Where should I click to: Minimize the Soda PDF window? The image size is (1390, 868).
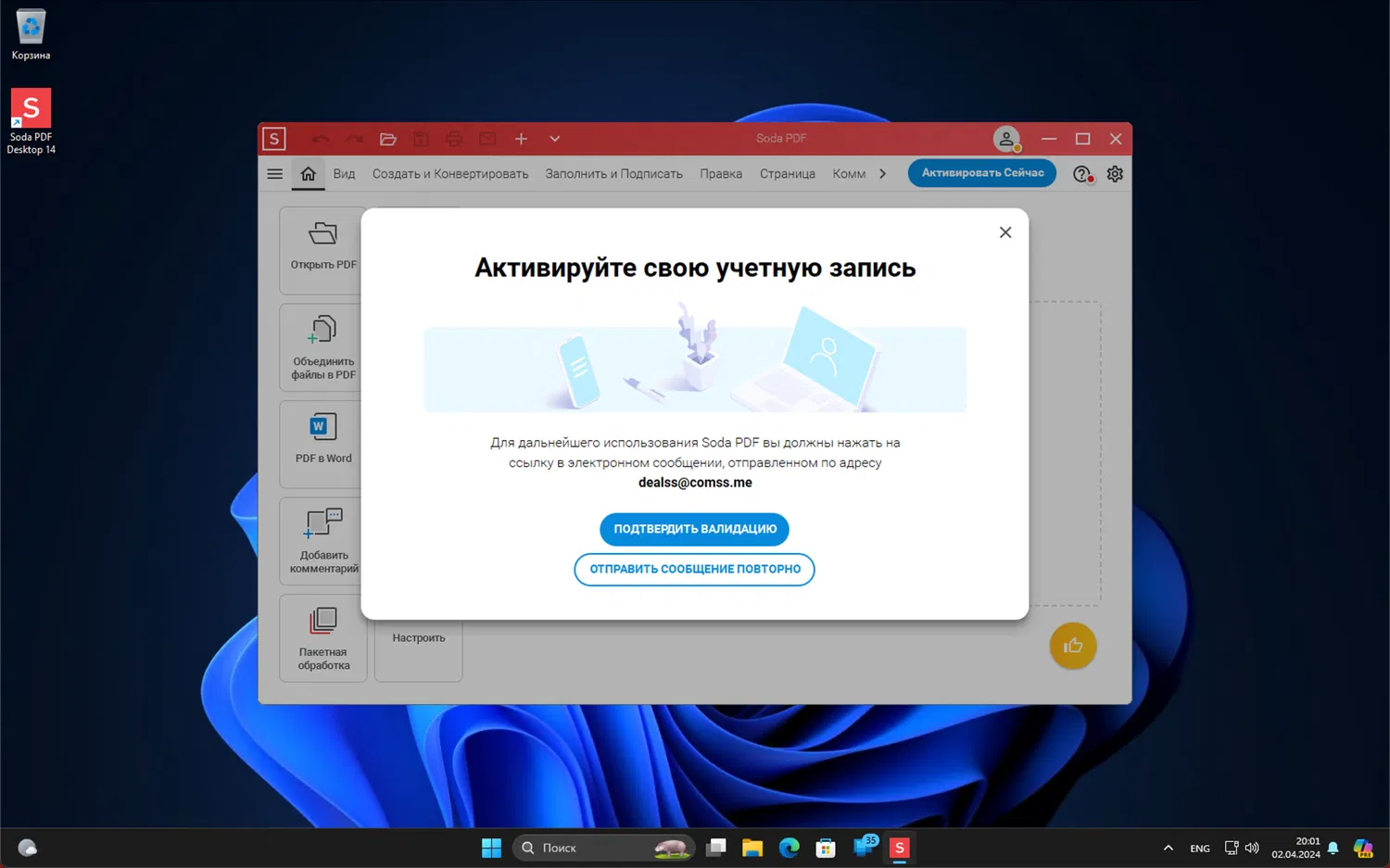[x=1049, y=139]
